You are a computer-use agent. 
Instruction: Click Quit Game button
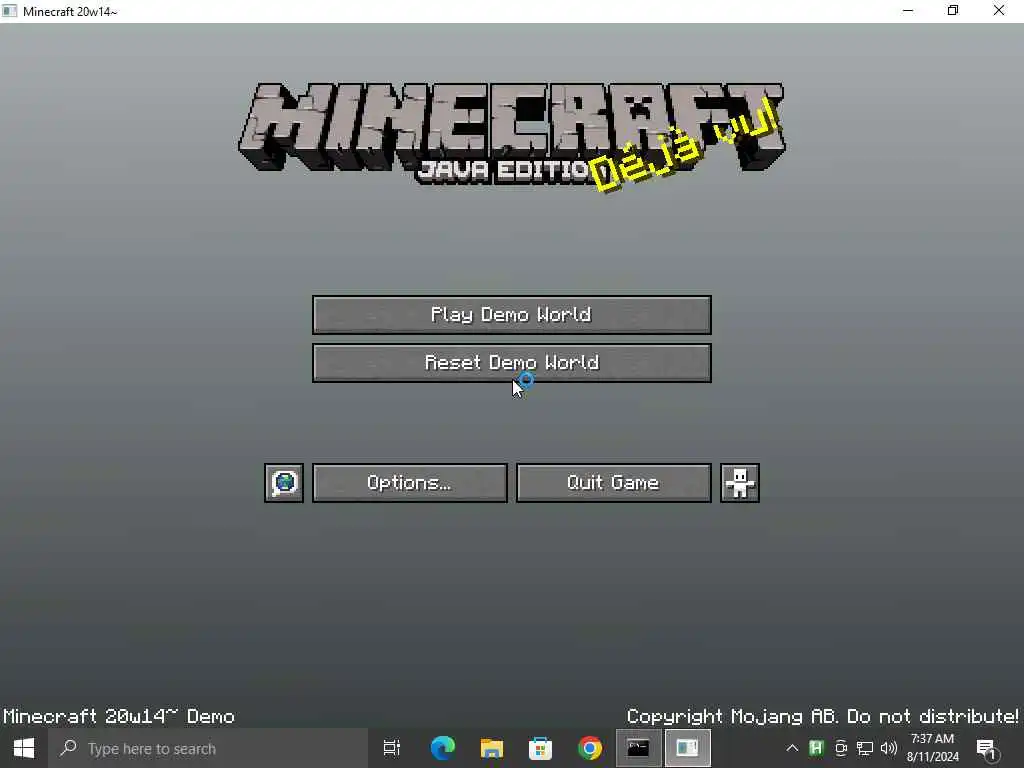point(613,483)
